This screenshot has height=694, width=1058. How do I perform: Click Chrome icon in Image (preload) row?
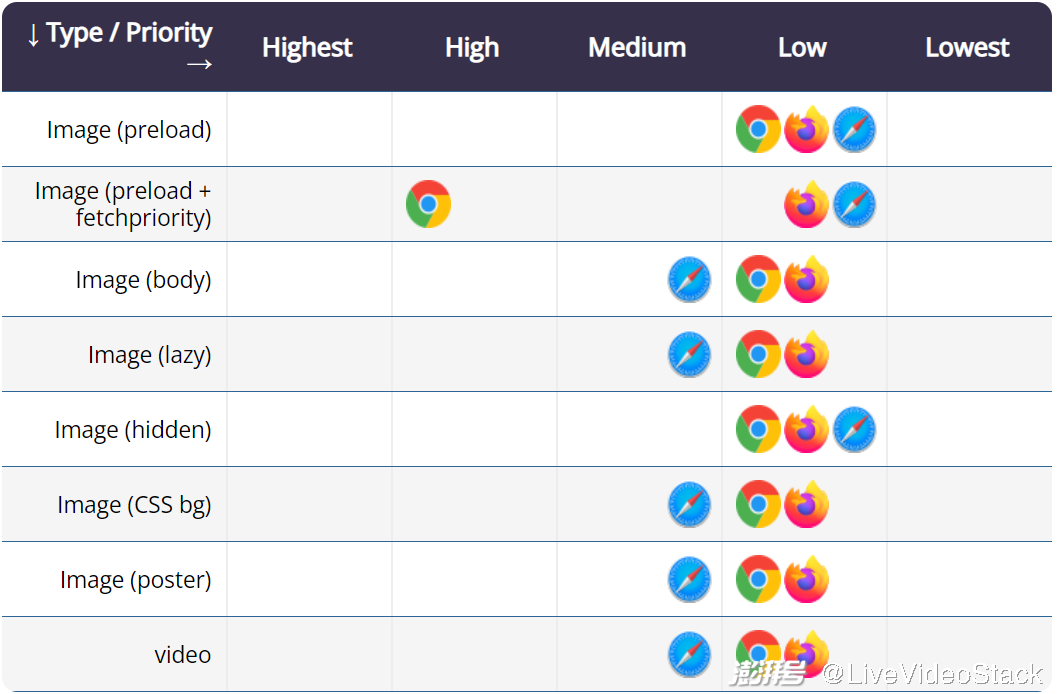(758, 130)
